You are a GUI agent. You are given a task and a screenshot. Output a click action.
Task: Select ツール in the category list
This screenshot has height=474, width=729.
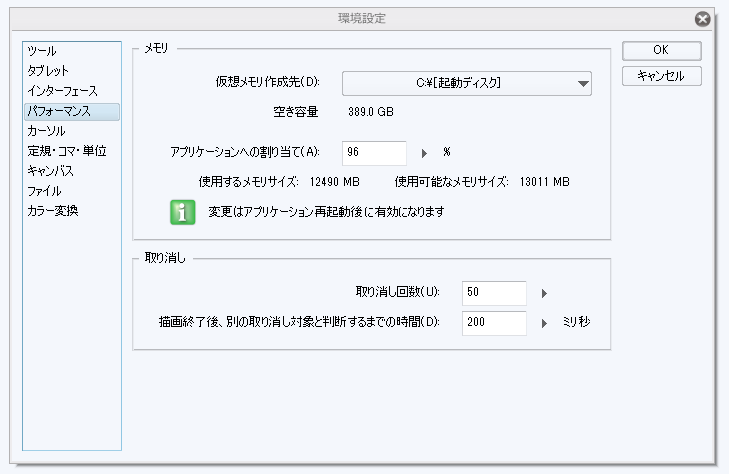[42, 51]
